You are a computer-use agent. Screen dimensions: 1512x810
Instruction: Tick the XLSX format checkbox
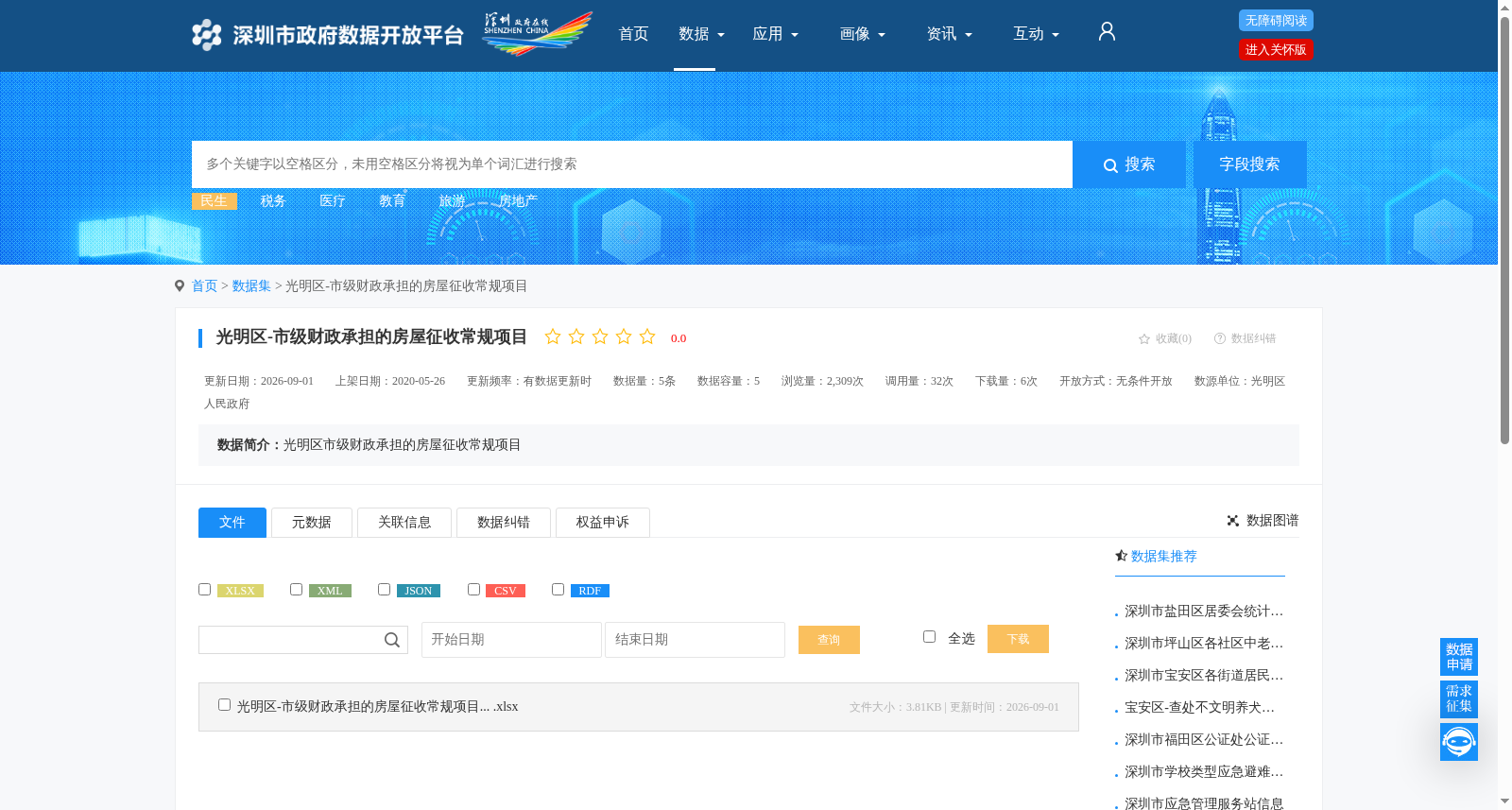pos(204,589)
